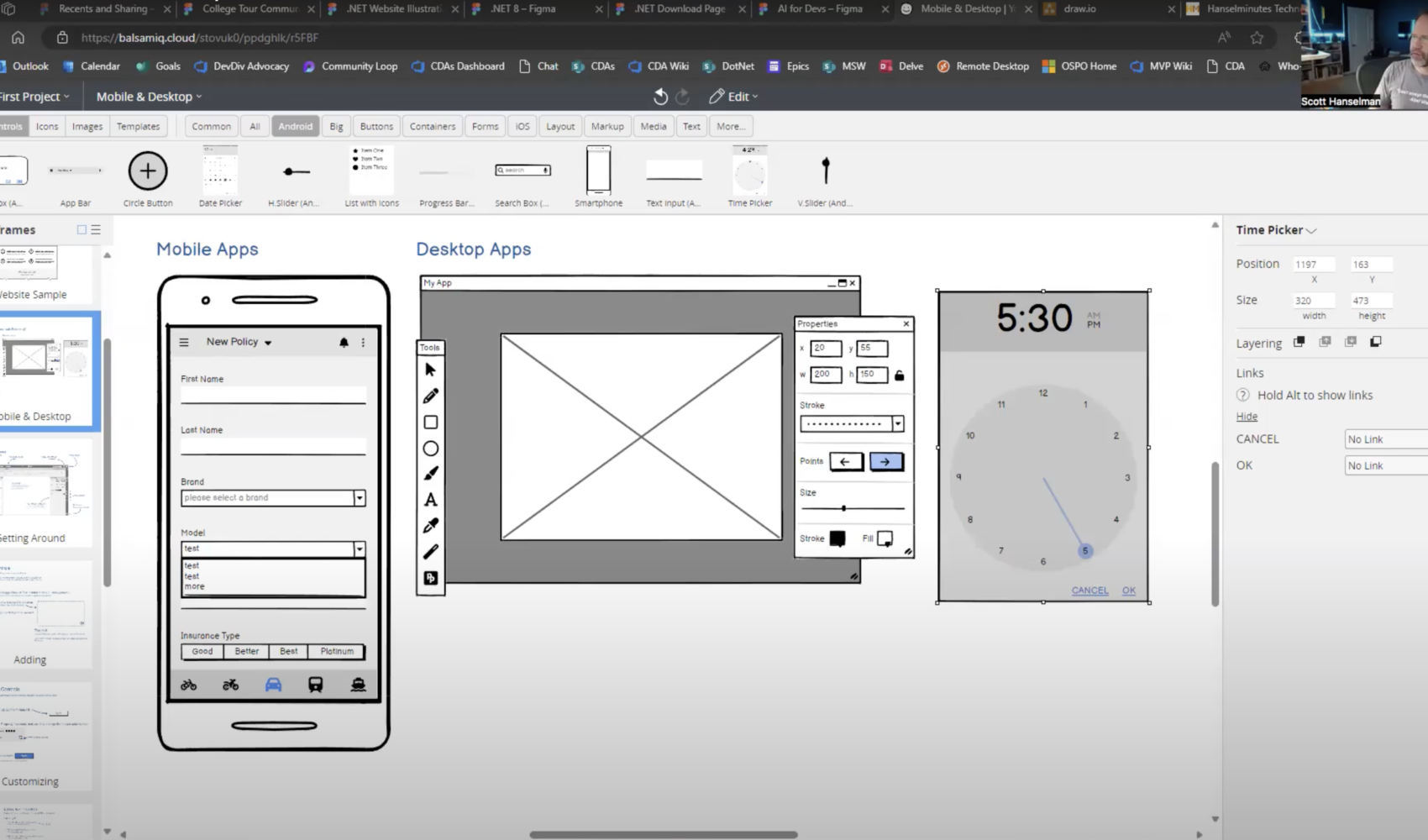Toggle the Android controls category filter
The height and width of the screenshot is (840, 1428).
click(295, 126)
